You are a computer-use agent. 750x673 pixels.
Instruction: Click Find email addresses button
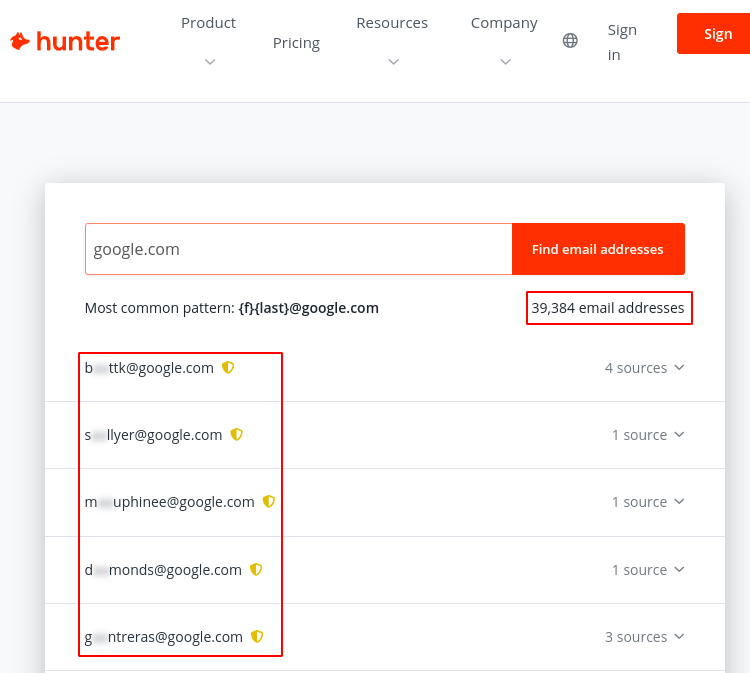click(598, 249)
